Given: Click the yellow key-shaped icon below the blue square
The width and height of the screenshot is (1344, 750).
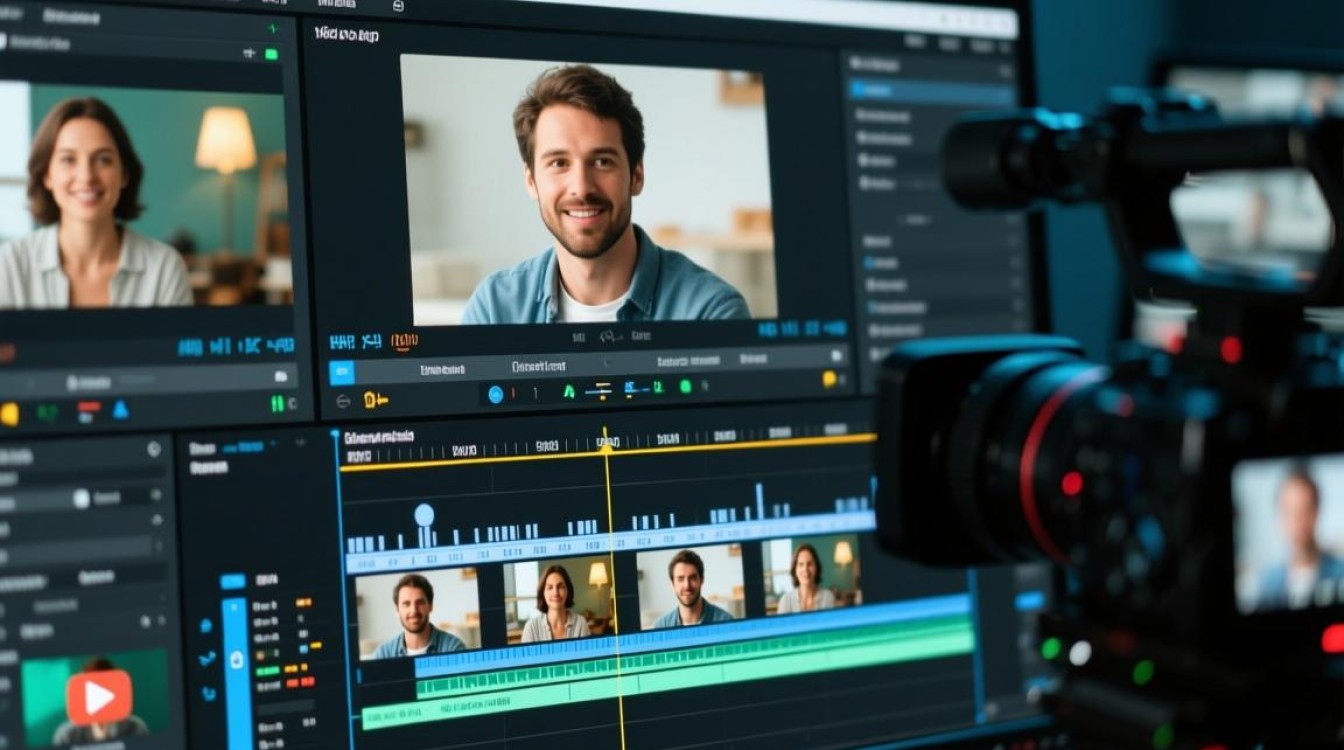Looking at the screenshot, I should [375, 400].
